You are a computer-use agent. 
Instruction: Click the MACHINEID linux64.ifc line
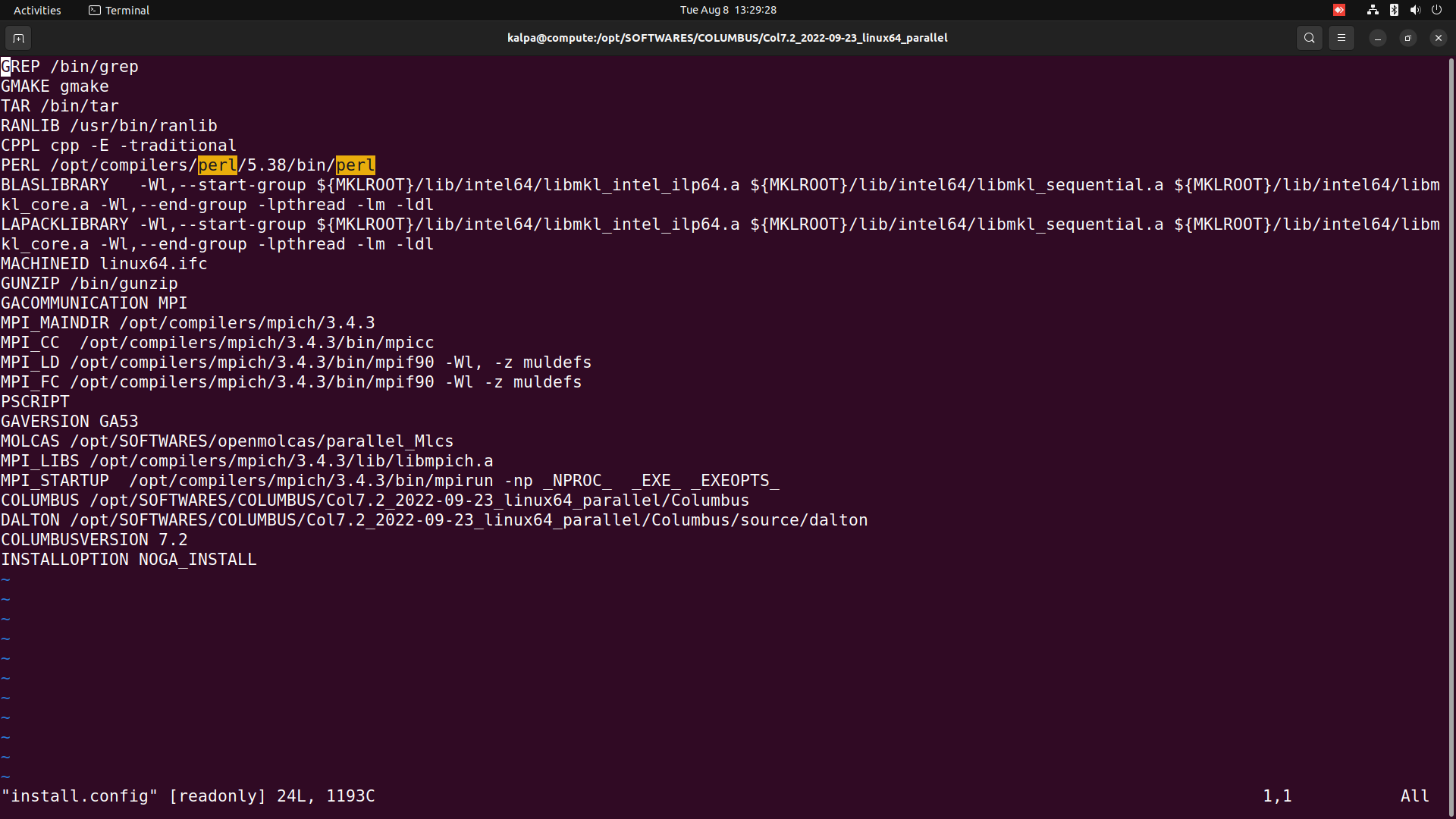[104, 264]
